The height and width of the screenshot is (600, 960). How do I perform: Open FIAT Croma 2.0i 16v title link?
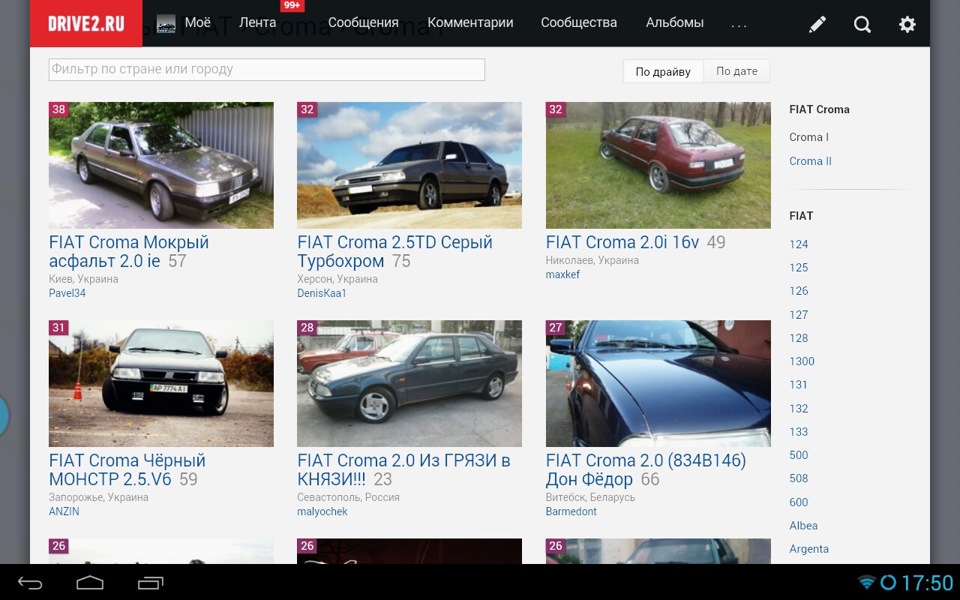(x=622, y=242)
